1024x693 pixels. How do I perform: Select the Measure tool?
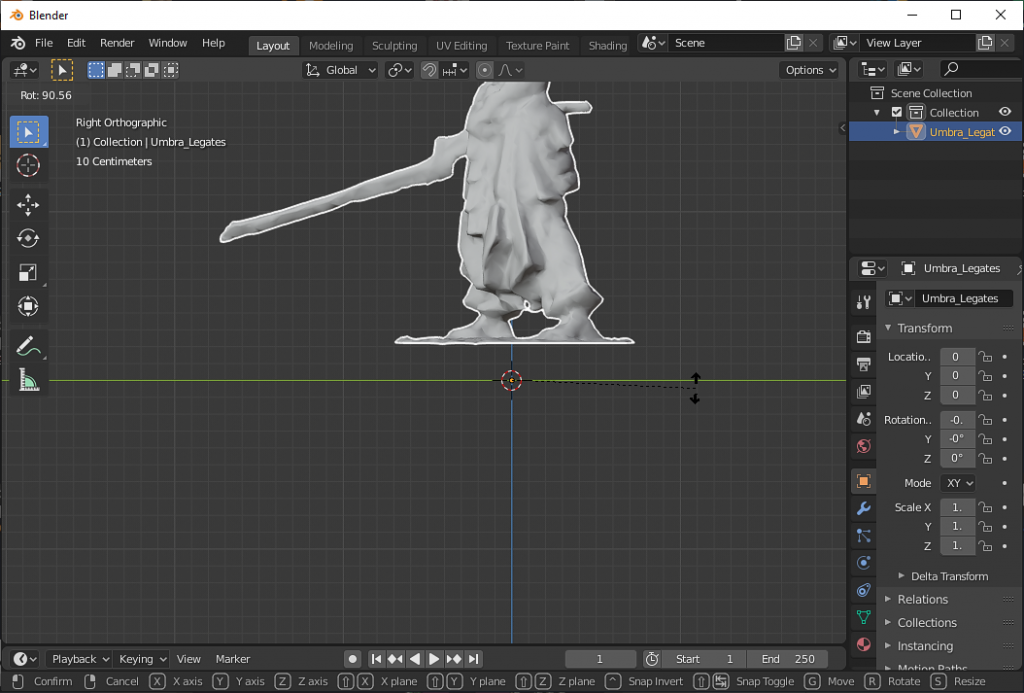point(28,382)
